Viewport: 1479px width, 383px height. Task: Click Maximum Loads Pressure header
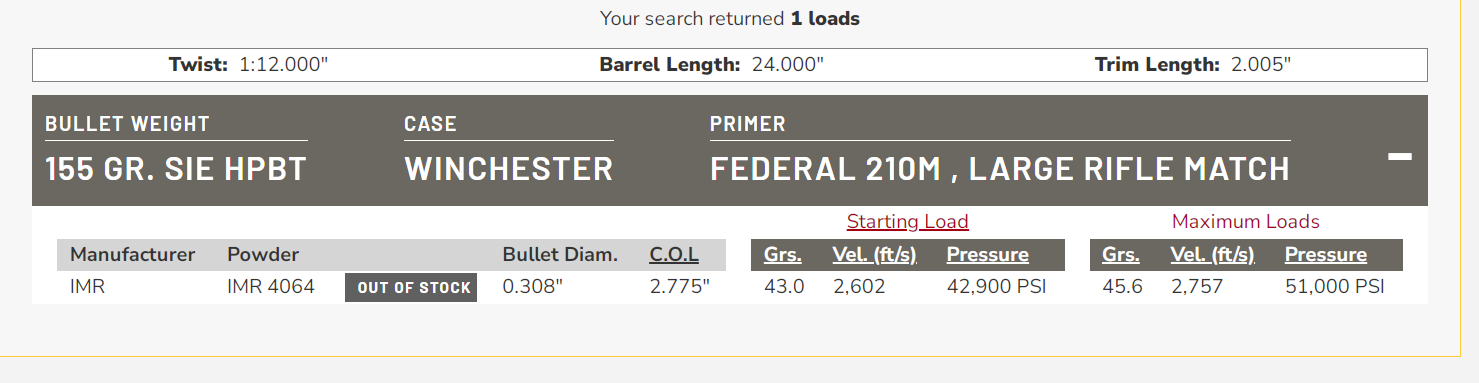[1325, 255]
